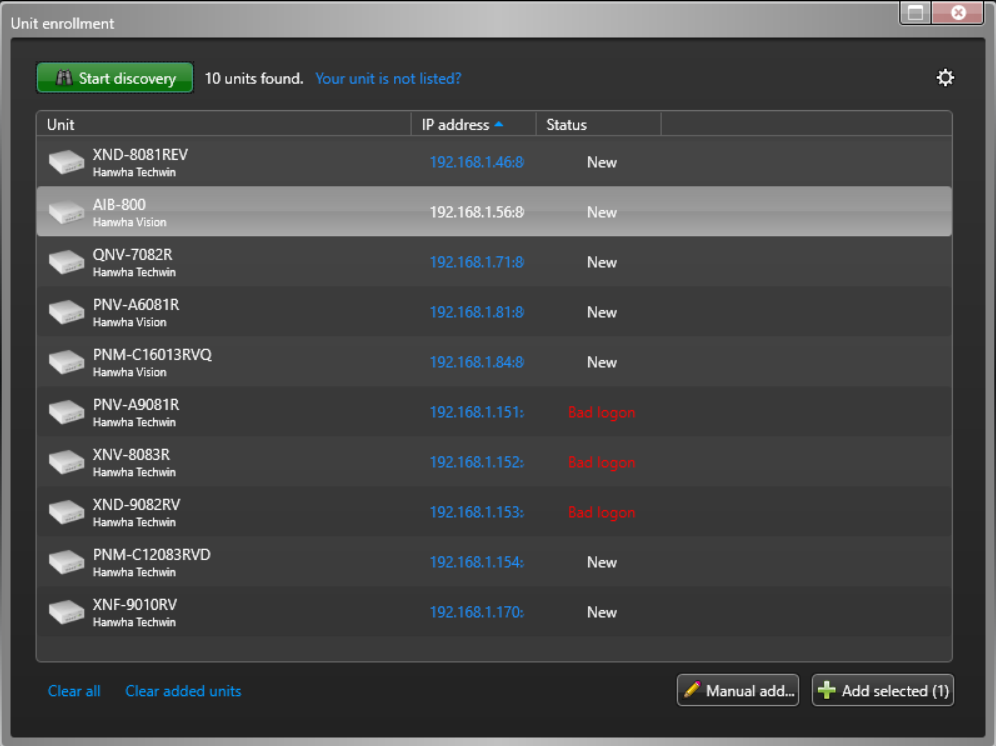This screenshot has width=996, height=746.
Task: Open IP link 192.168.1.71
Action: (477, 262)
